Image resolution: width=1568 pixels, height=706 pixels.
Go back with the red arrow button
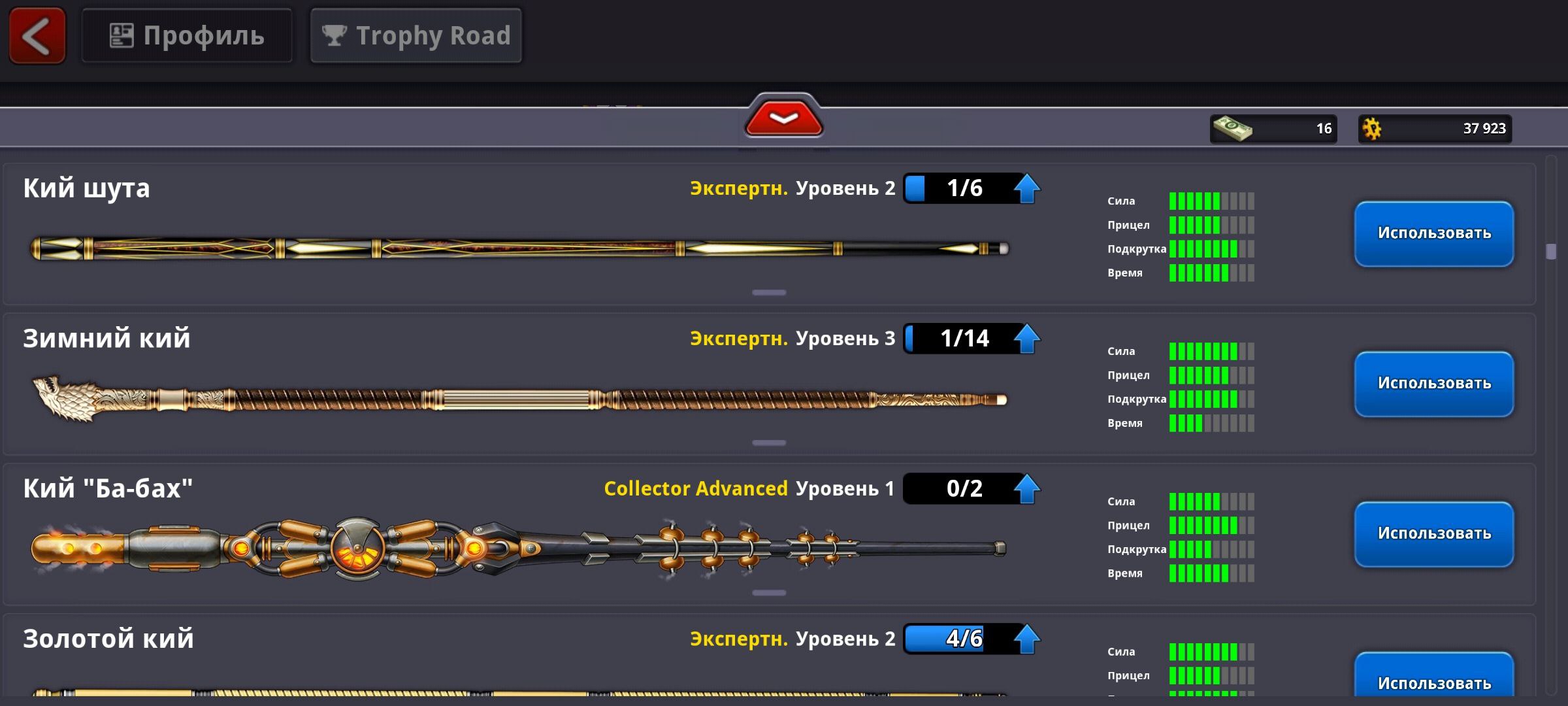point(37,35)
